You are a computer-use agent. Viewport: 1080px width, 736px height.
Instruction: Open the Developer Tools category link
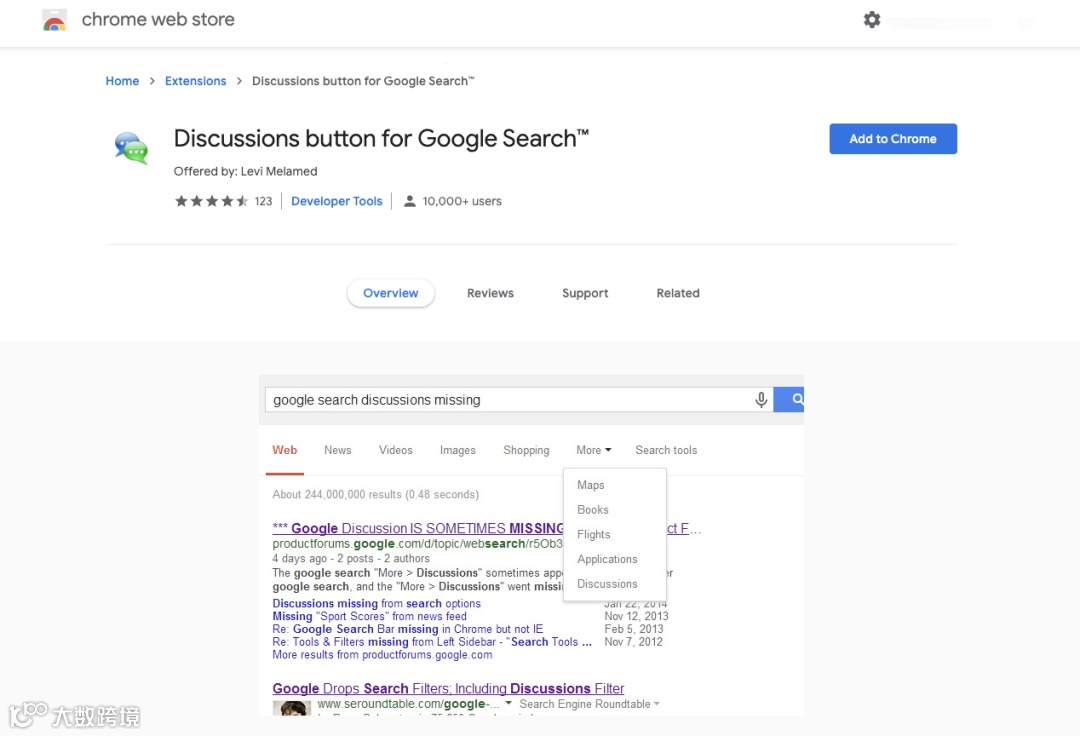(x=336, y=201)
